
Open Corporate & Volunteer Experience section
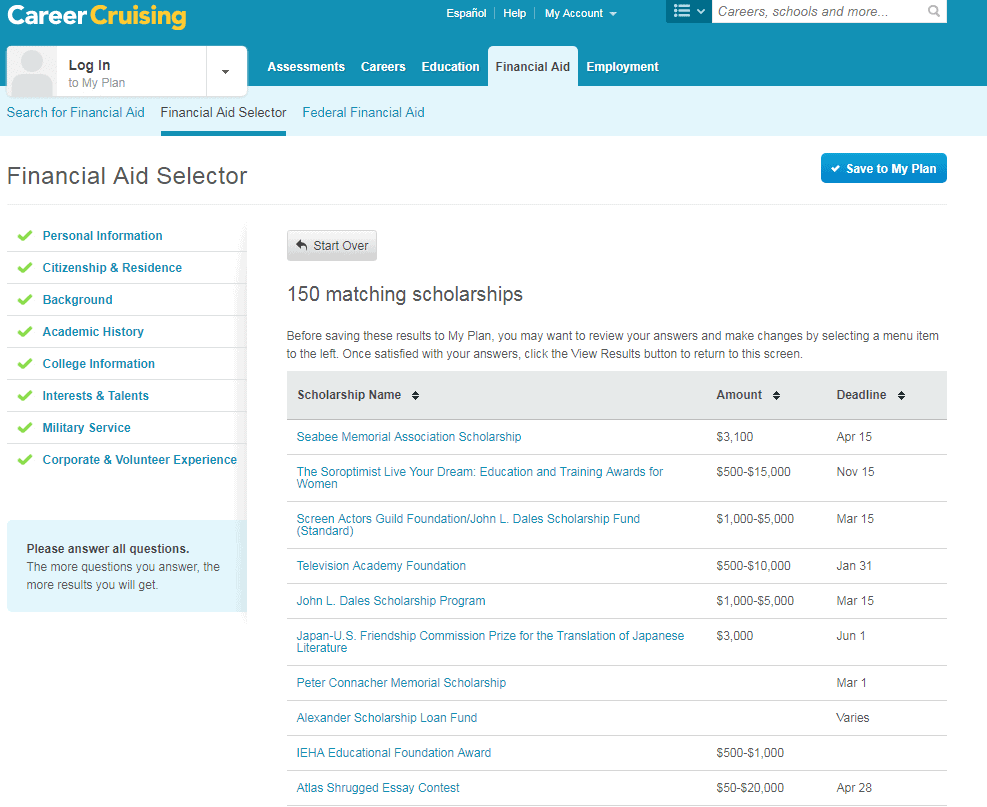point(140,460)
